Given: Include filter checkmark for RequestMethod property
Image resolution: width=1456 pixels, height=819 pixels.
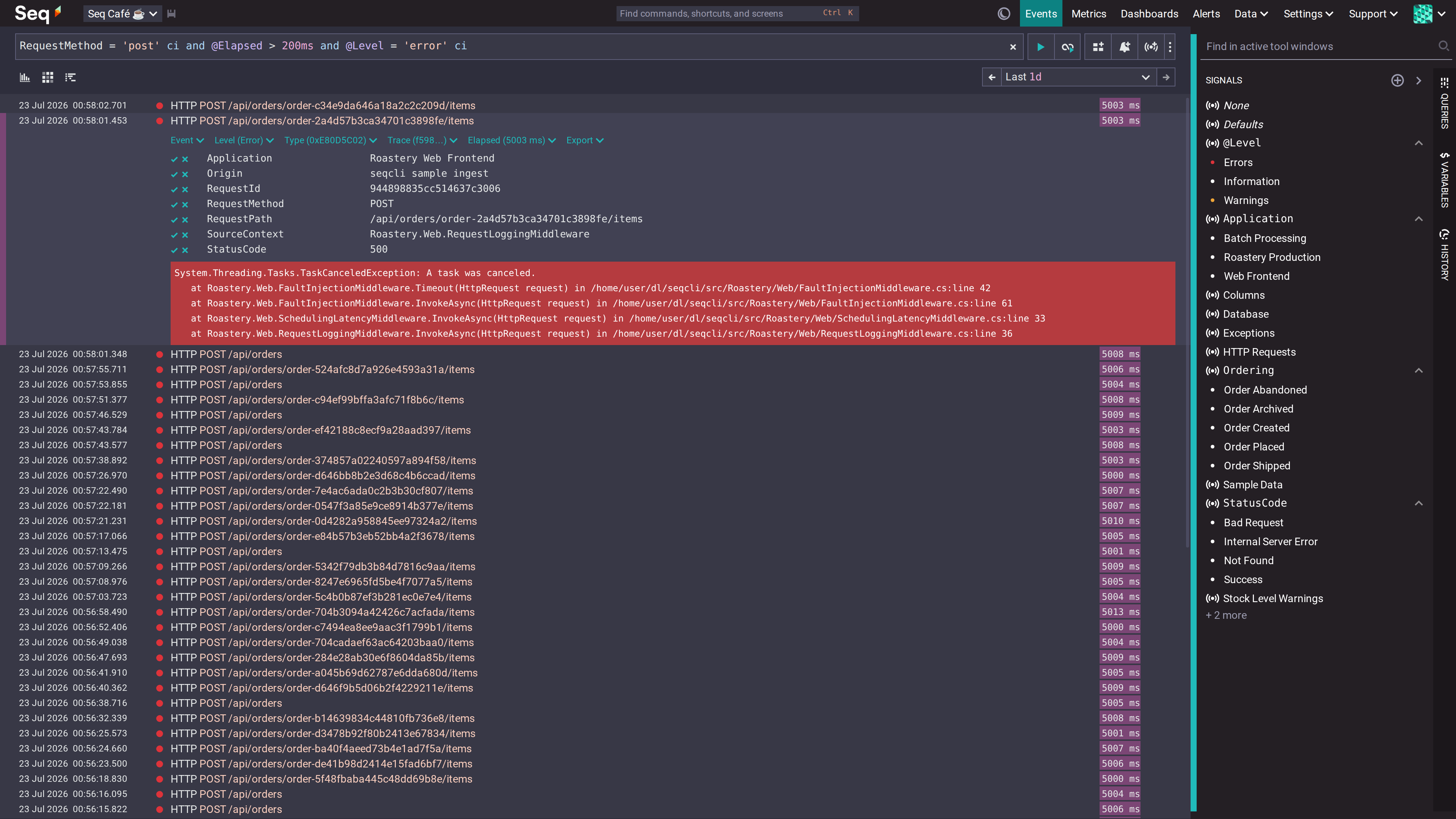Looking at the screenshot, I should click(175, 205).
